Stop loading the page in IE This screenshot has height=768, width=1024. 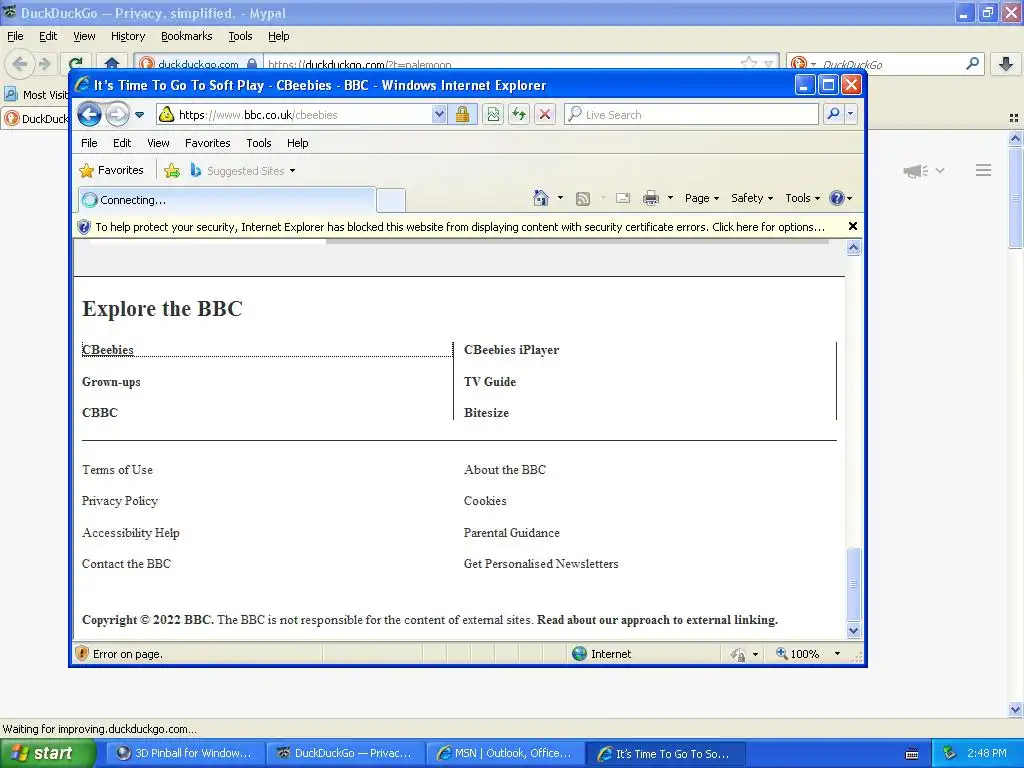coord(545,115)
